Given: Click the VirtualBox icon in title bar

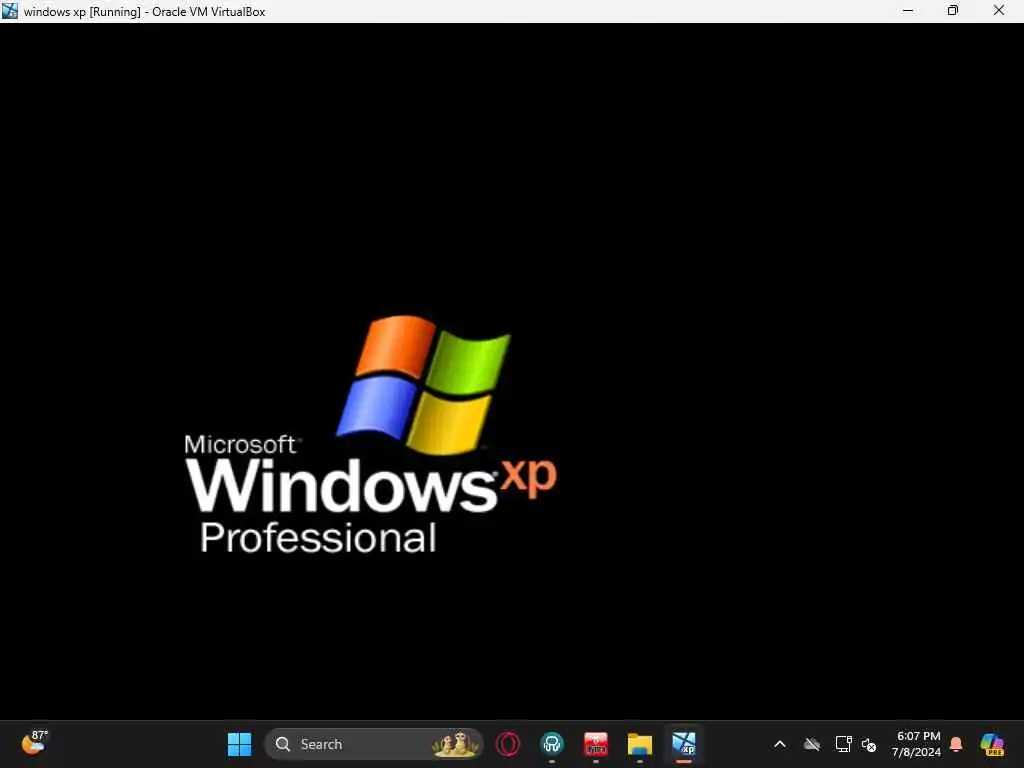Looking at the screenshot, I should point(10,10).
